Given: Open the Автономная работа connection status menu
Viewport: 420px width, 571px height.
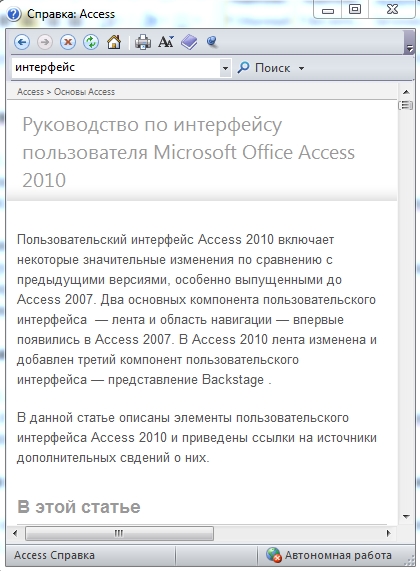Looking at the screenshot, I should [x=329, y=555].
